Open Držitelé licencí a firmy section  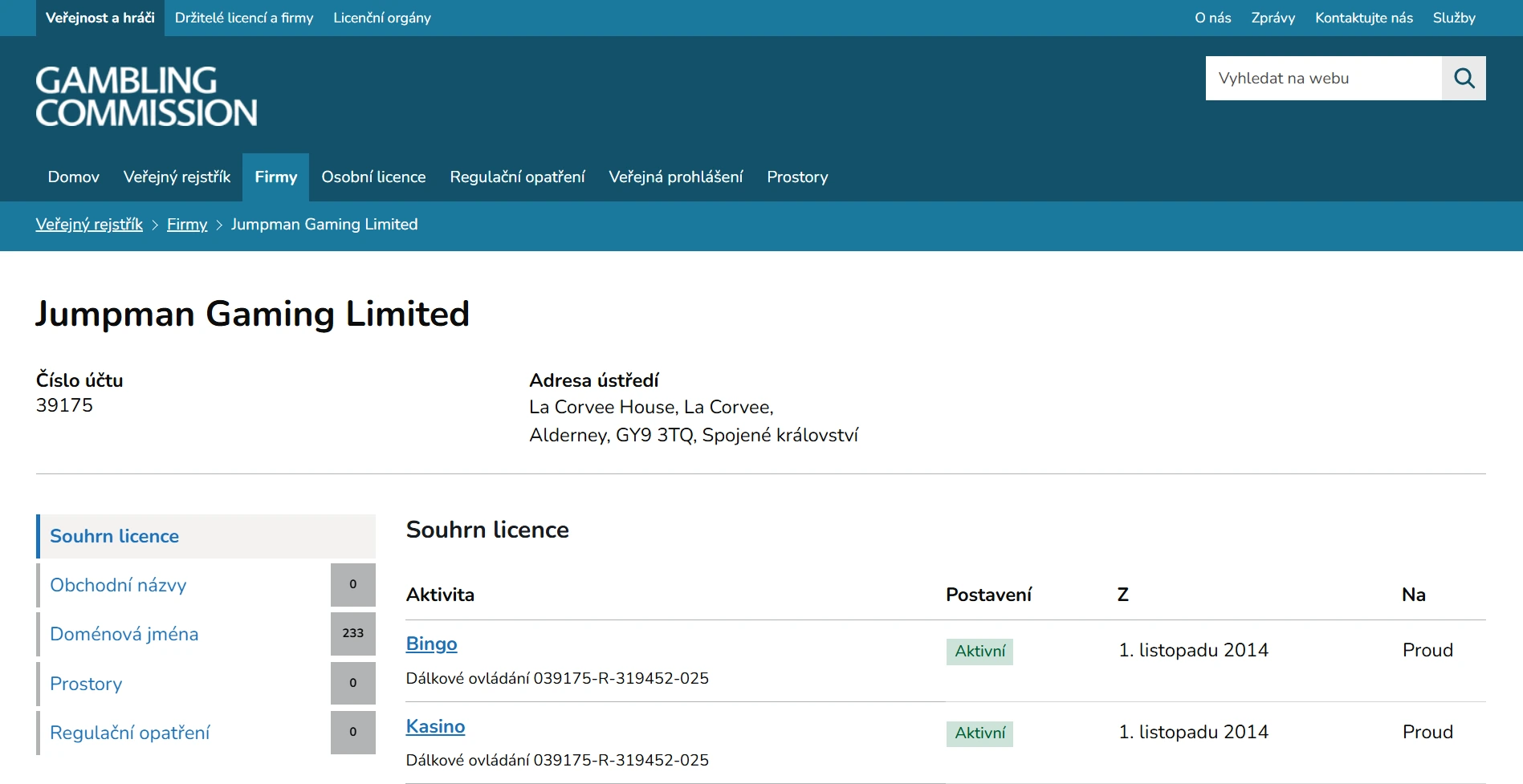244,18
